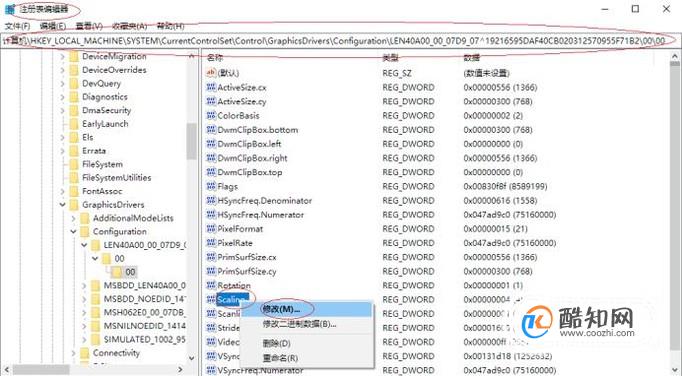Image resolution: width=682 pixels, height=376 pixels.
Task: Click the ActiveSize.cy value icon
Action: [x=211, y=101]
